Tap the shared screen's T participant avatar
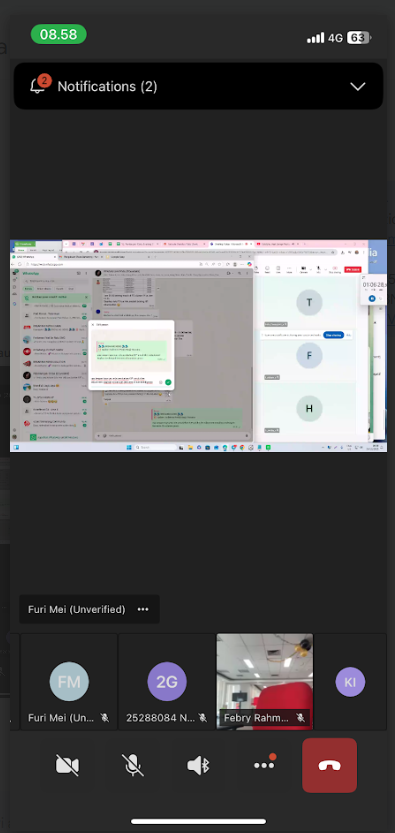Viewport: 395px width, 833px height. [x=309, y=303]
